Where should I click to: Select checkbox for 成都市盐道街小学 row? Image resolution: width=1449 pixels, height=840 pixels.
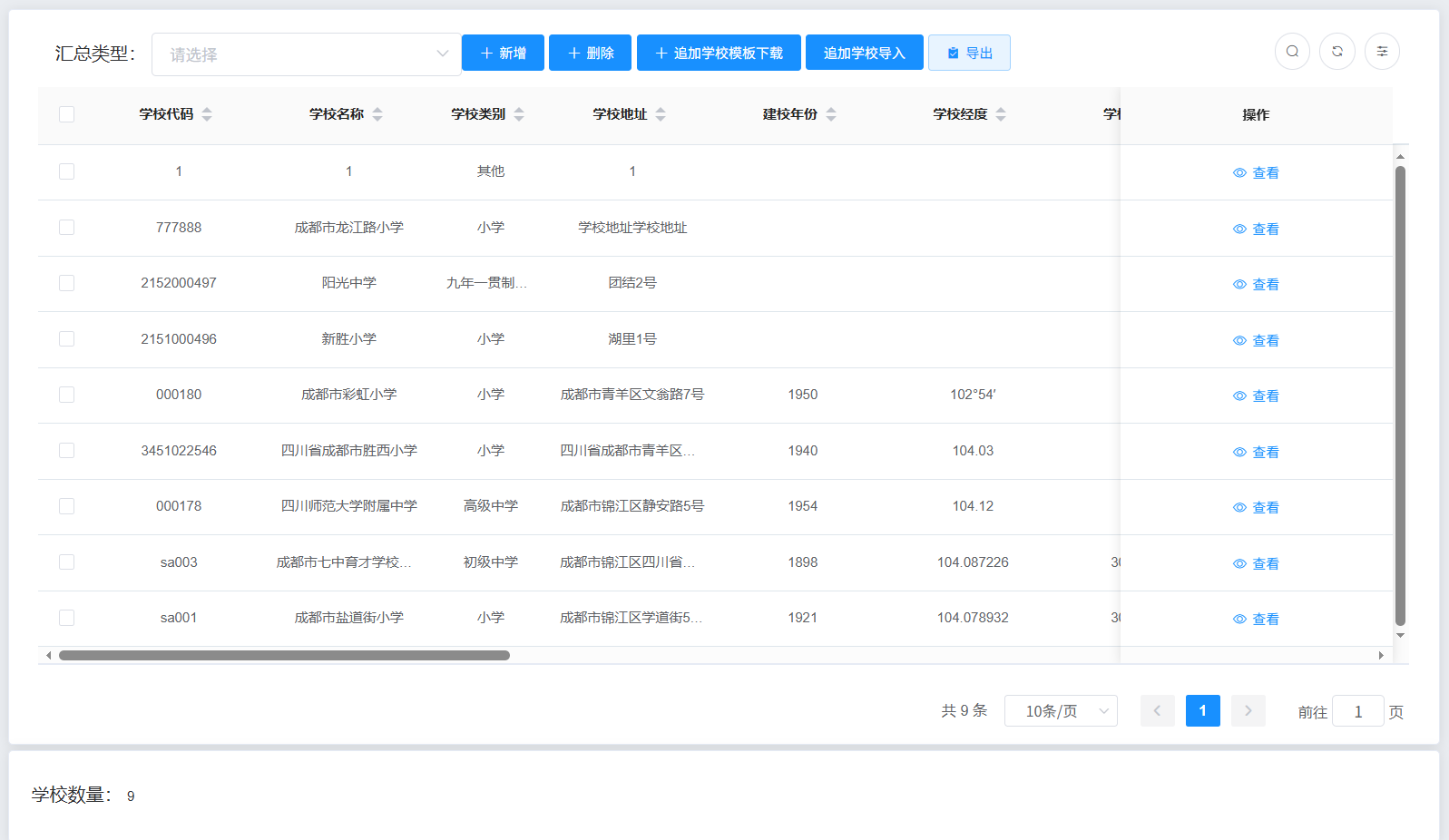point(66,618)
